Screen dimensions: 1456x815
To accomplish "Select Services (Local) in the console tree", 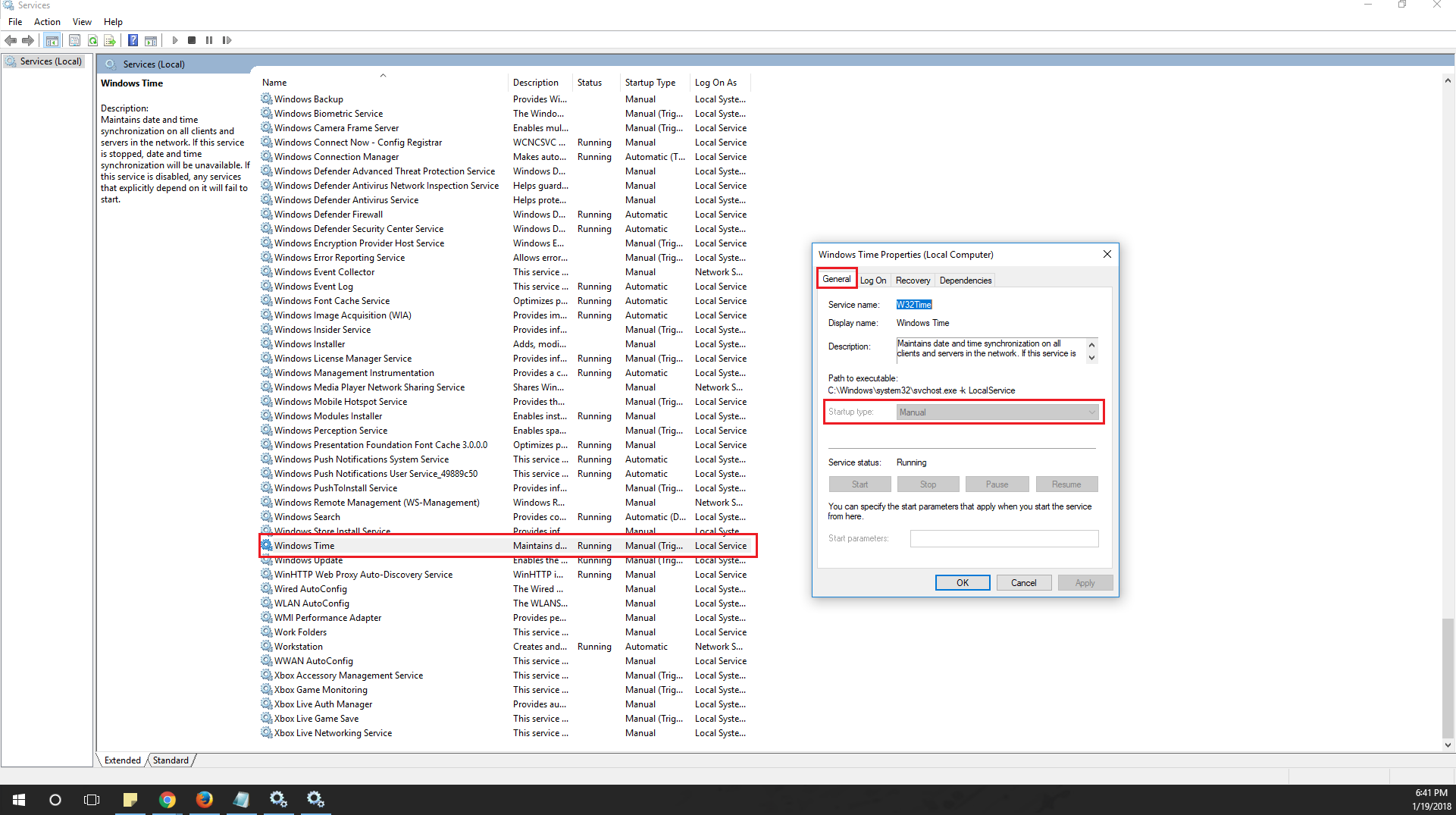I will point(51,61).
